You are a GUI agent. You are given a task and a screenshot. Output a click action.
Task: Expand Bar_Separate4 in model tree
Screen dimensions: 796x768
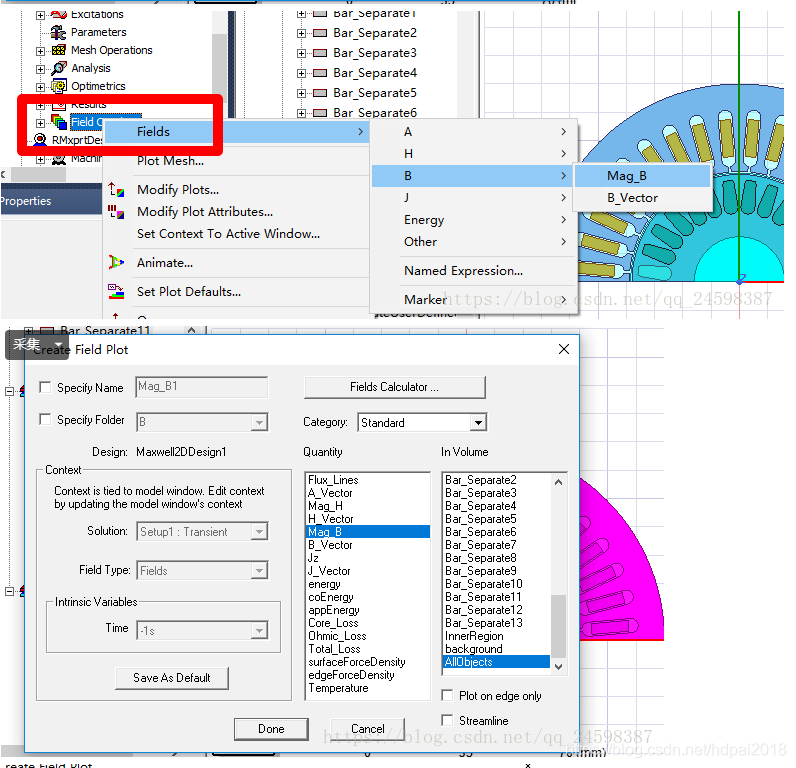click(x=301, y=74)
